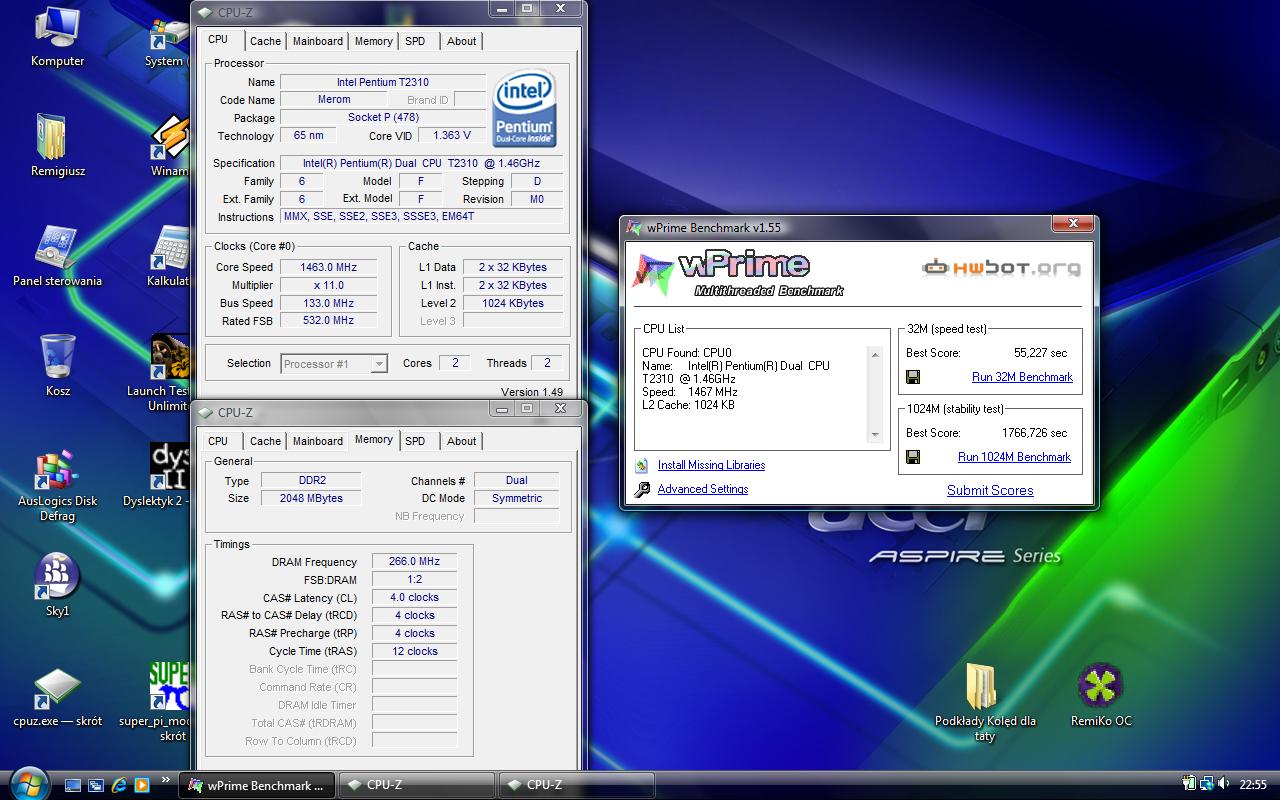1280x800 pixels.
Task: Click the Install Missing Libraries icon
Action: [x=641, y=465]
